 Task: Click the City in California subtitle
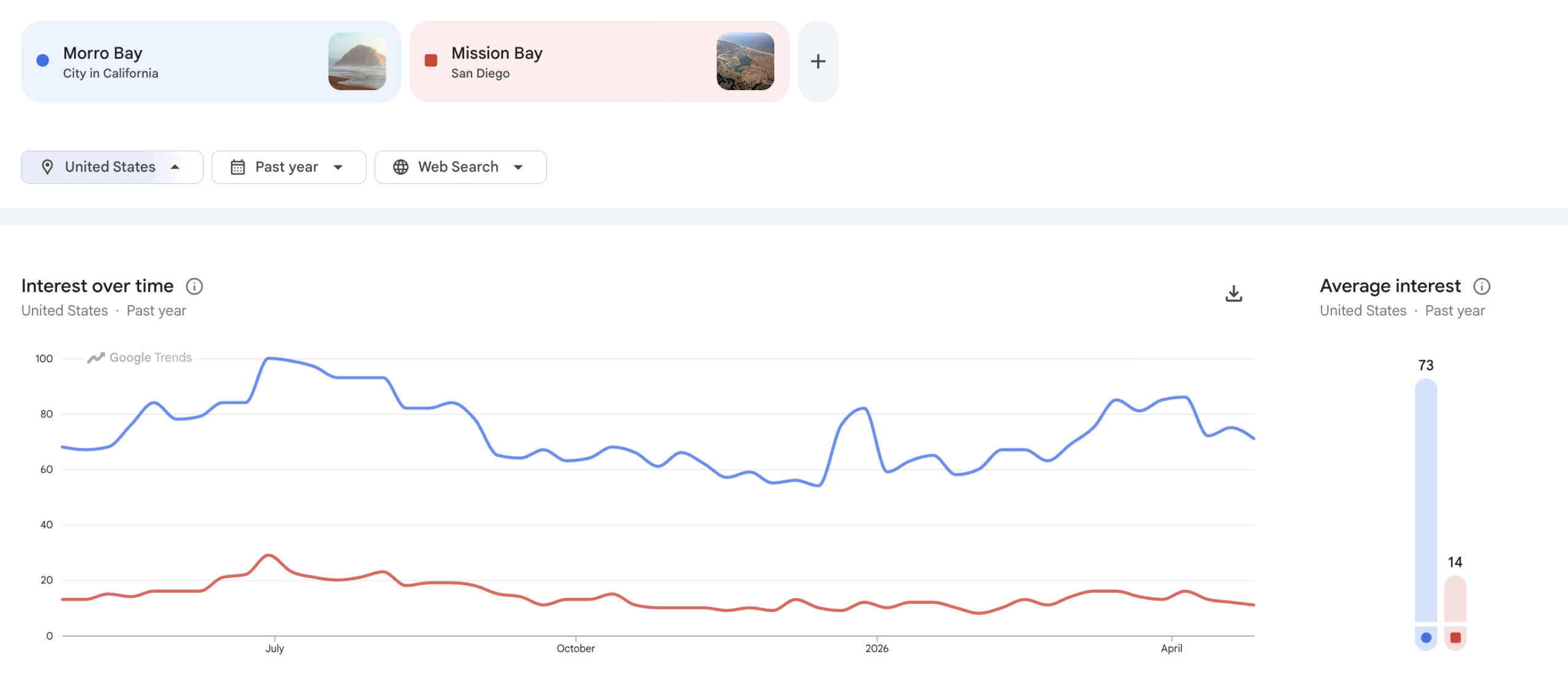[x=110, y=74]
